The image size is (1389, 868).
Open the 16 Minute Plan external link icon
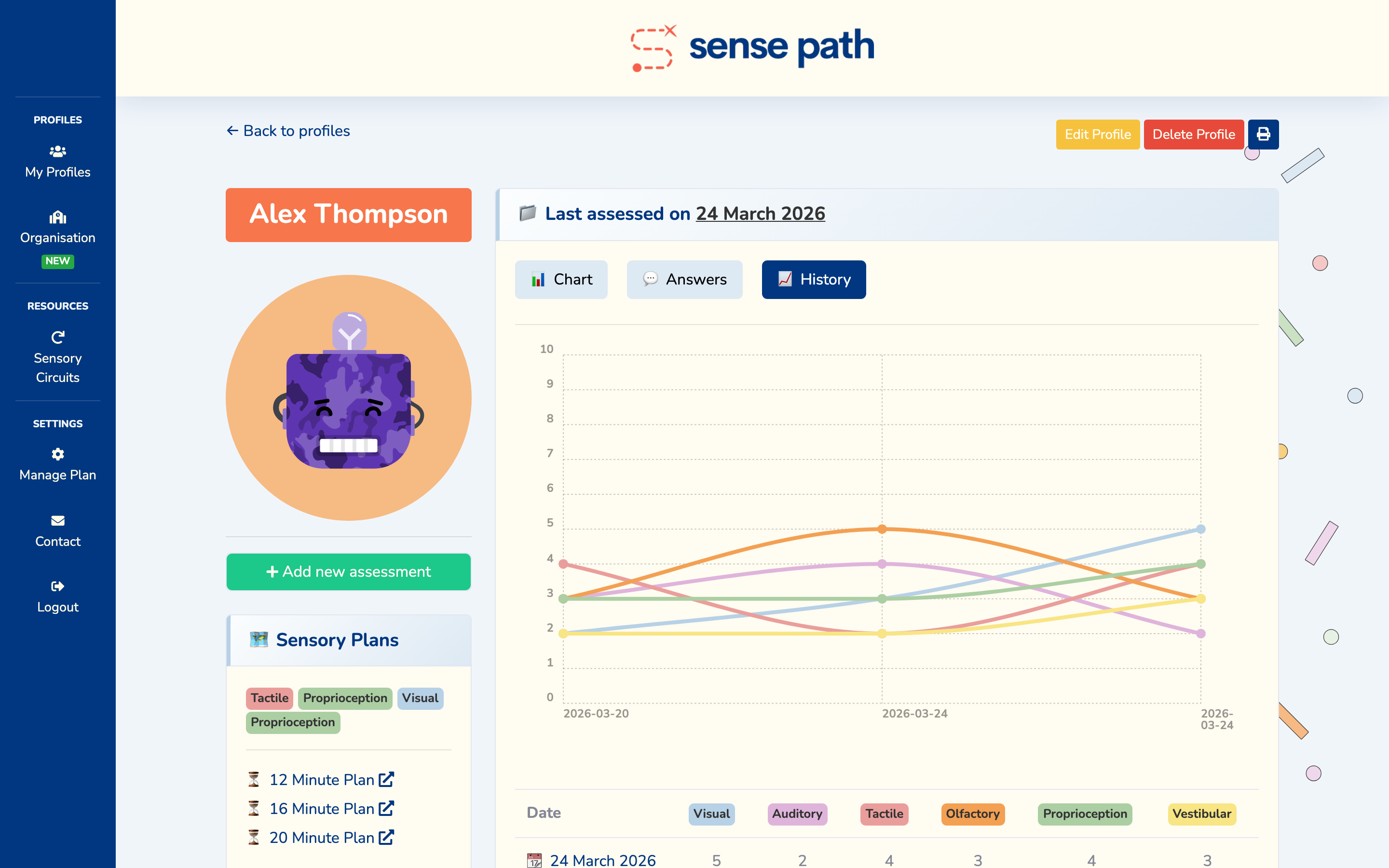coord(386,808)
